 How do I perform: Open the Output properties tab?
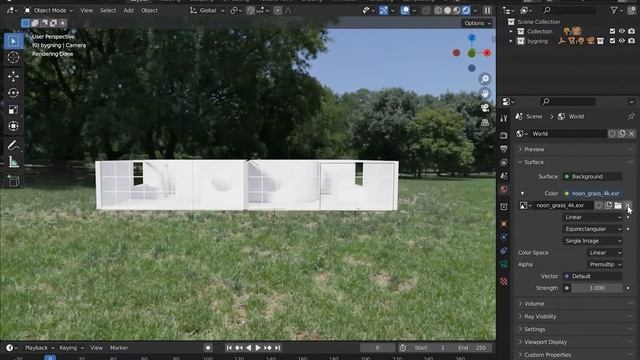504,149
